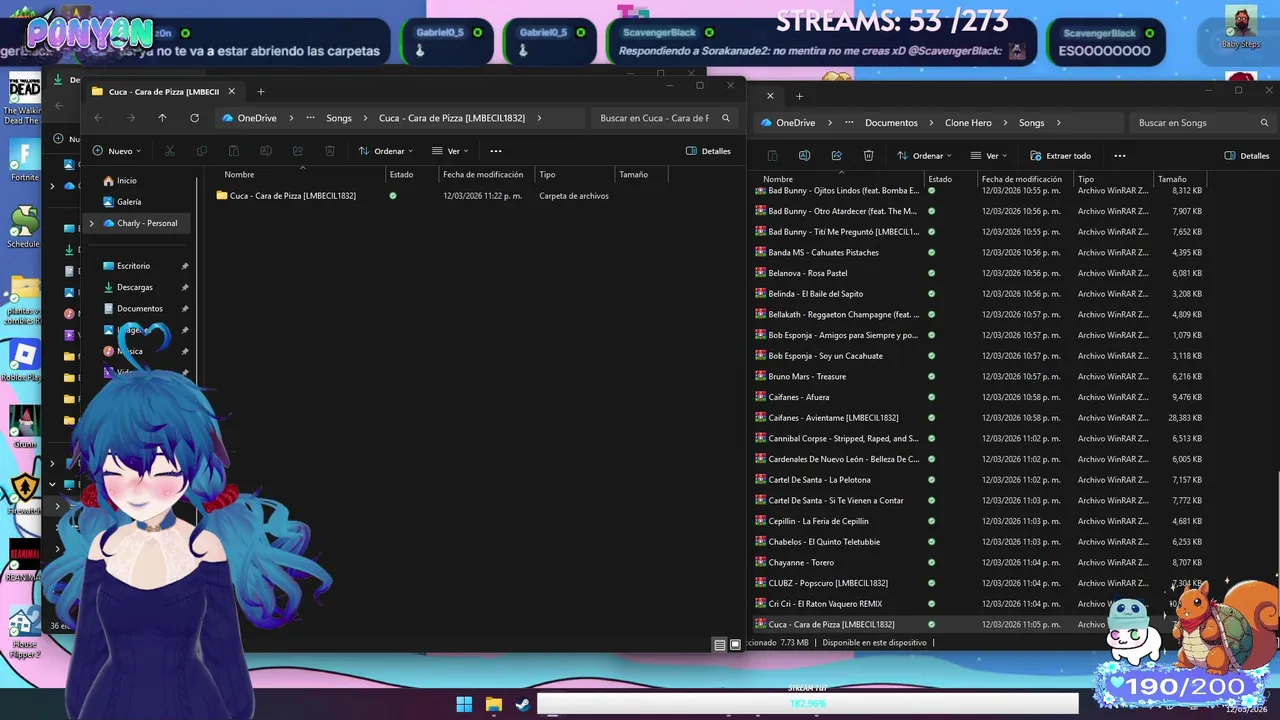This screenshot has height=720, width=1280.
Task: Toggle the Detalles pane in the Cuca window
Action: (708, 151)
